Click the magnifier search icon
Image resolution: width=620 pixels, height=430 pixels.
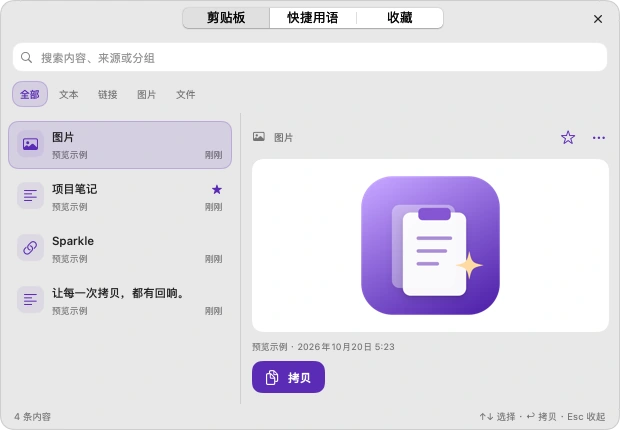coord(26,57)
